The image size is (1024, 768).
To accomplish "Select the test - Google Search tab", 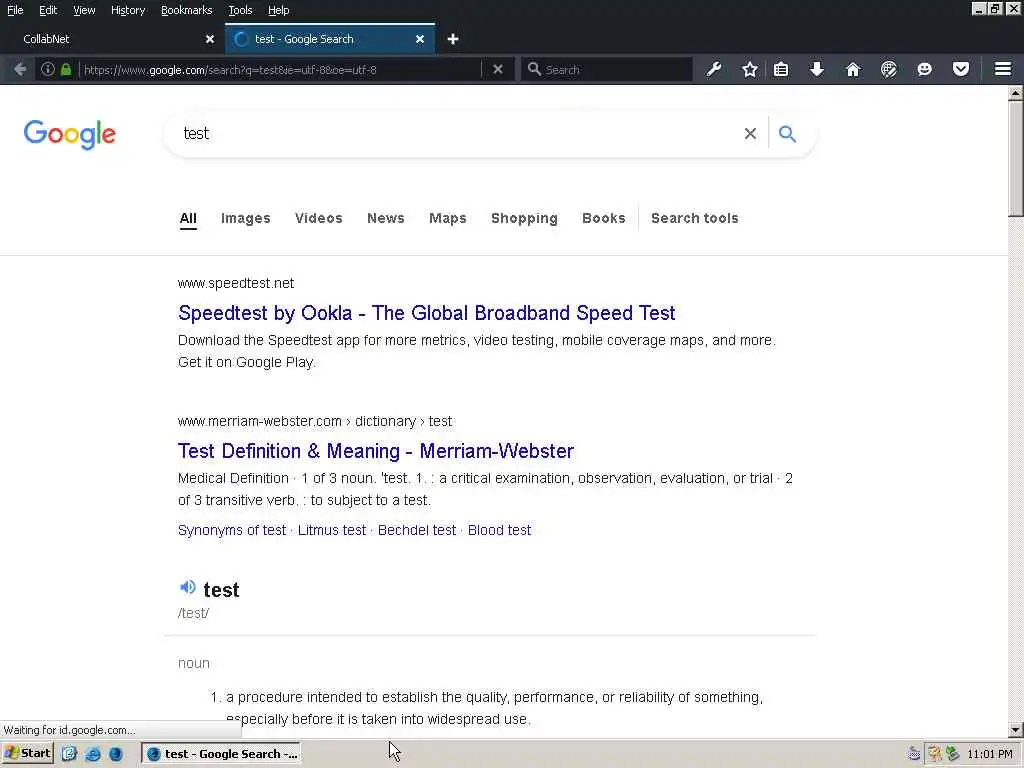I will (330, 39).
